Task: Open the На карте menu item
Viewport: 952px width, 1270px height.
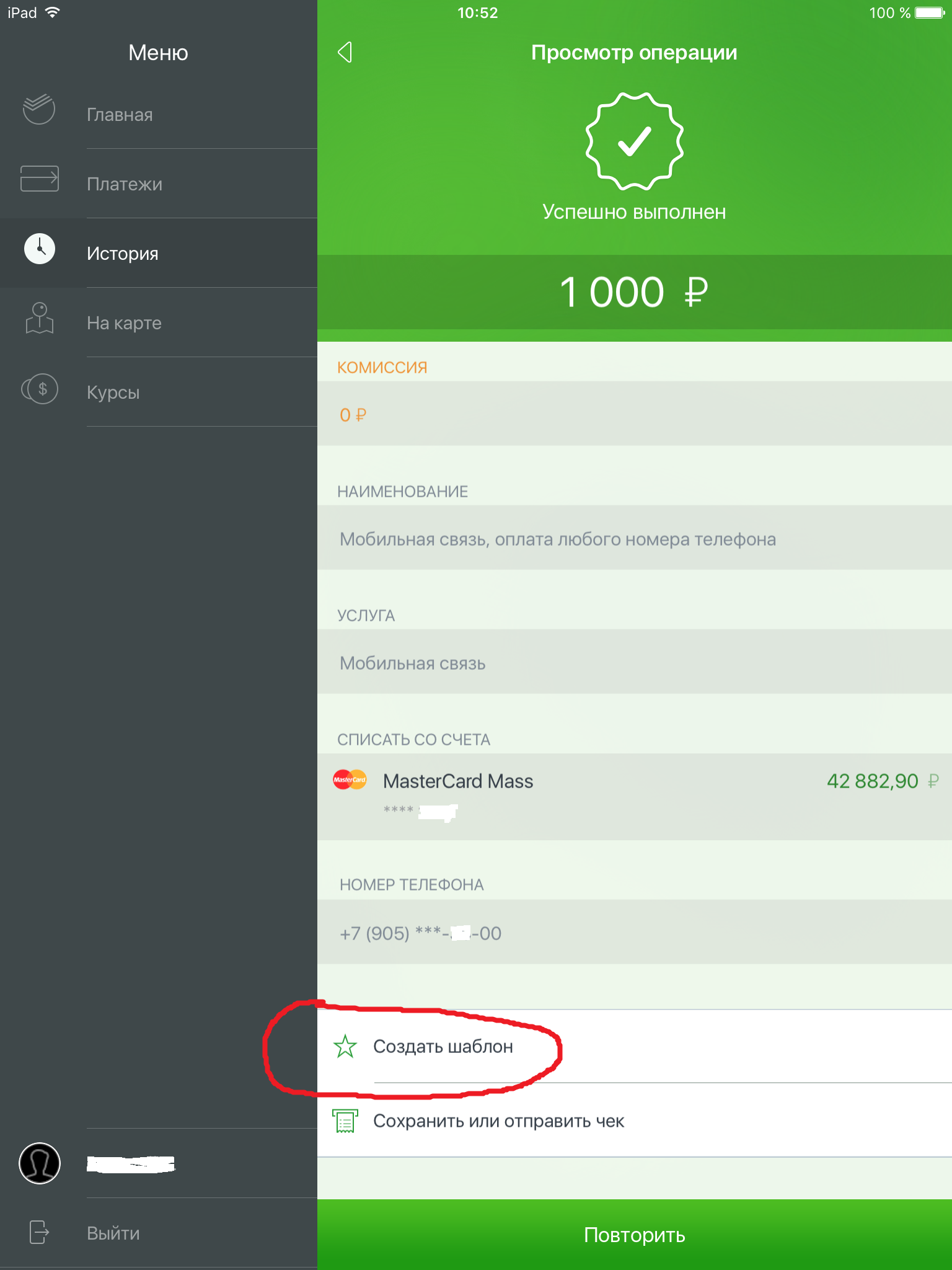Action: [159, 322]
